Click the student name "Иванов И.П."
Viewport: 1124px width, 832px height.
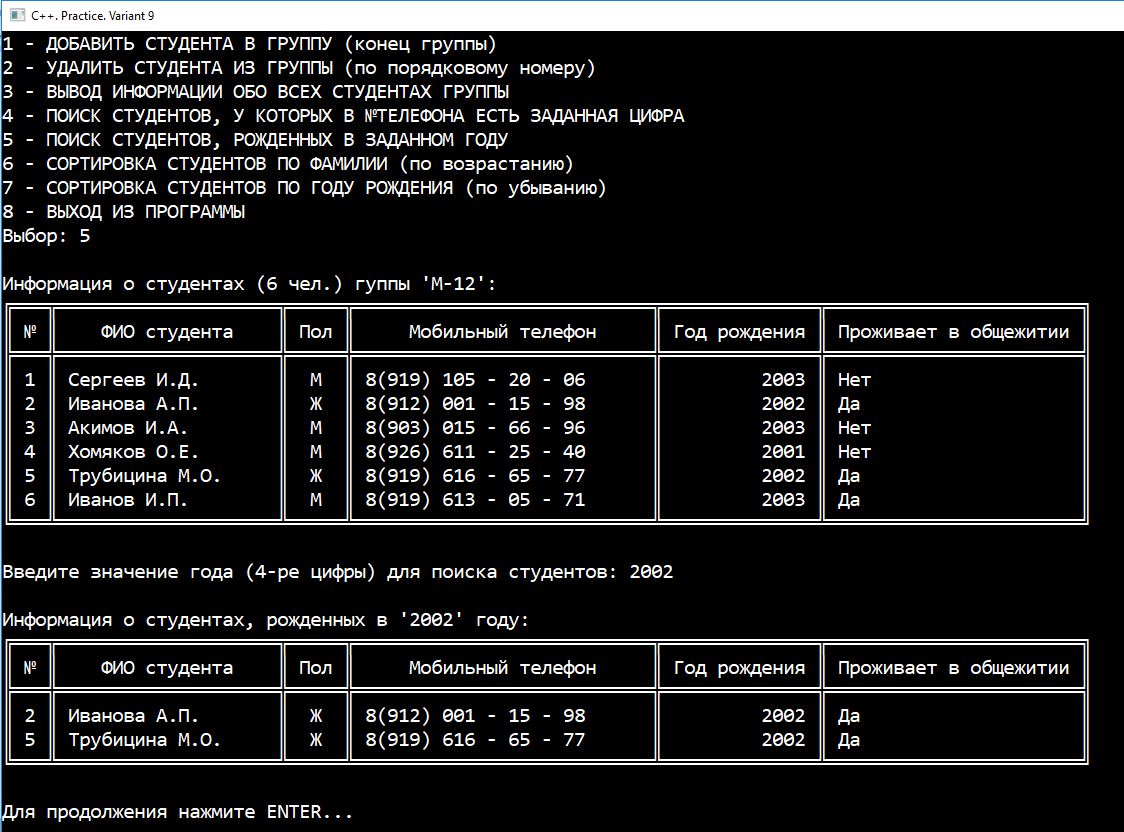[128, 500]
